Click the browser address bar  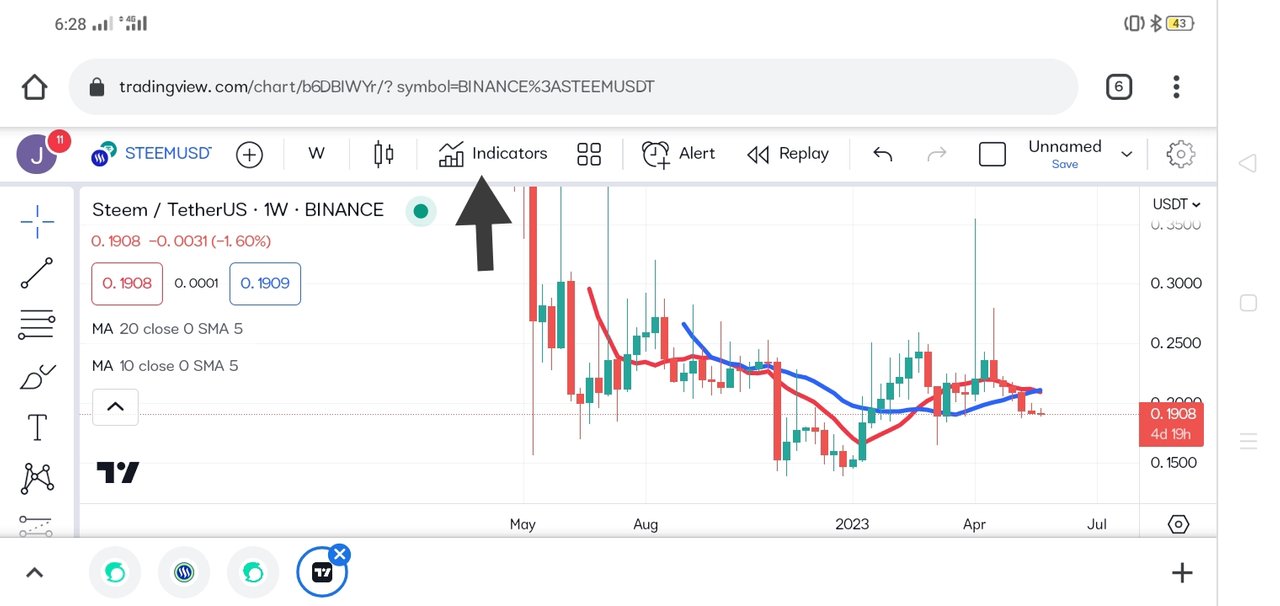(x=573, y=87)
